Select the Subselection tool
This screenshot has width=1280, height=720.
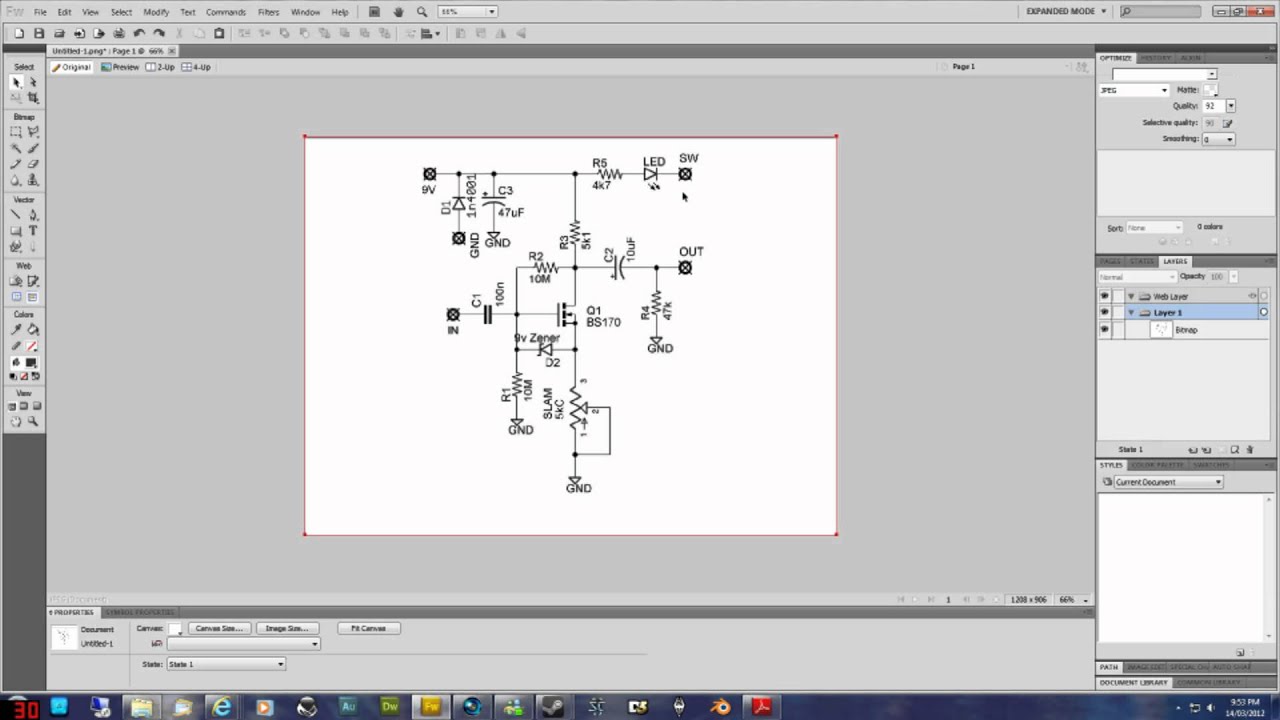click(x=33, y=82)
